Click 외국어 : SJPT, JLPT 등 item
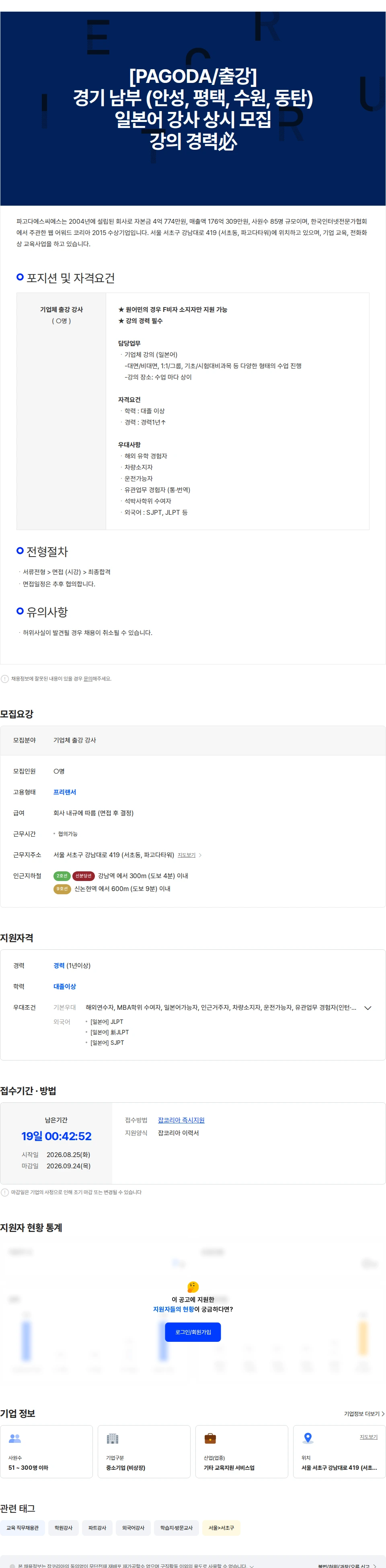Image resolution: width=386 pixels, height=1568 pixels. [156, 512]
